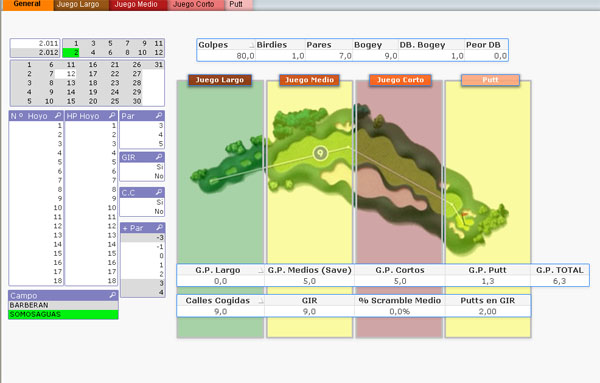Click sort indicator beside Calles Cogidas column

[261, 301]
